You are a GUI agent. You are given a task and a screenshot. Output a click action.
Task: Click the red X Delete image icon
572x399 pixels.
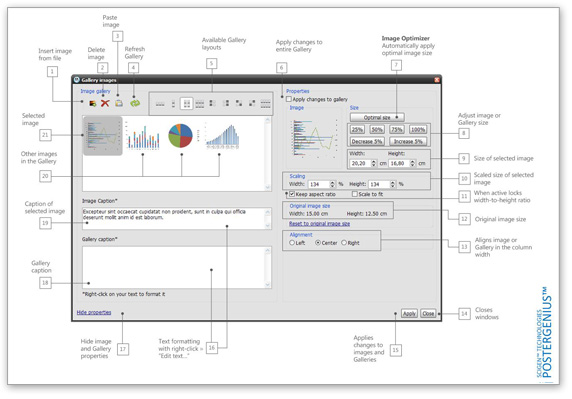tap(105, 103)
